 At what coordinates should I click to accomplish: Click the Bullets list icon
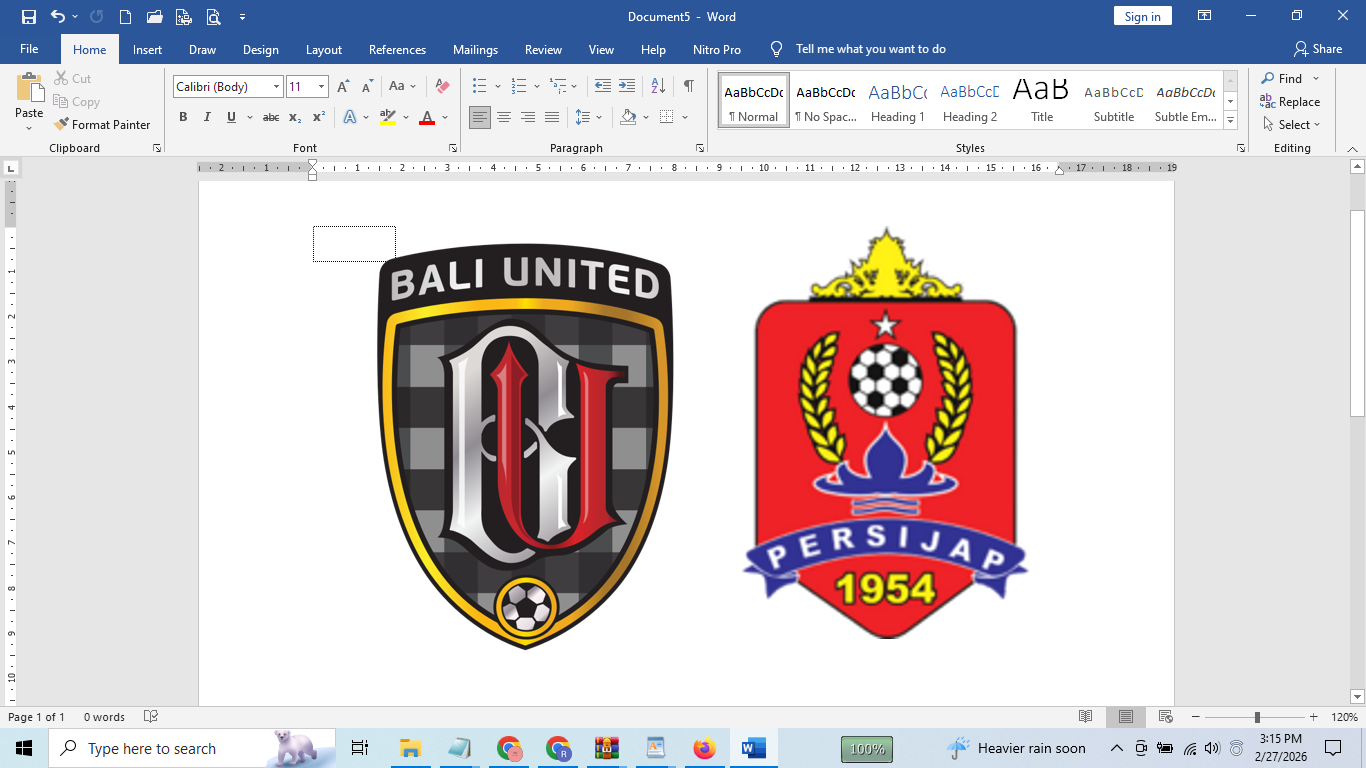click(480, 87)
